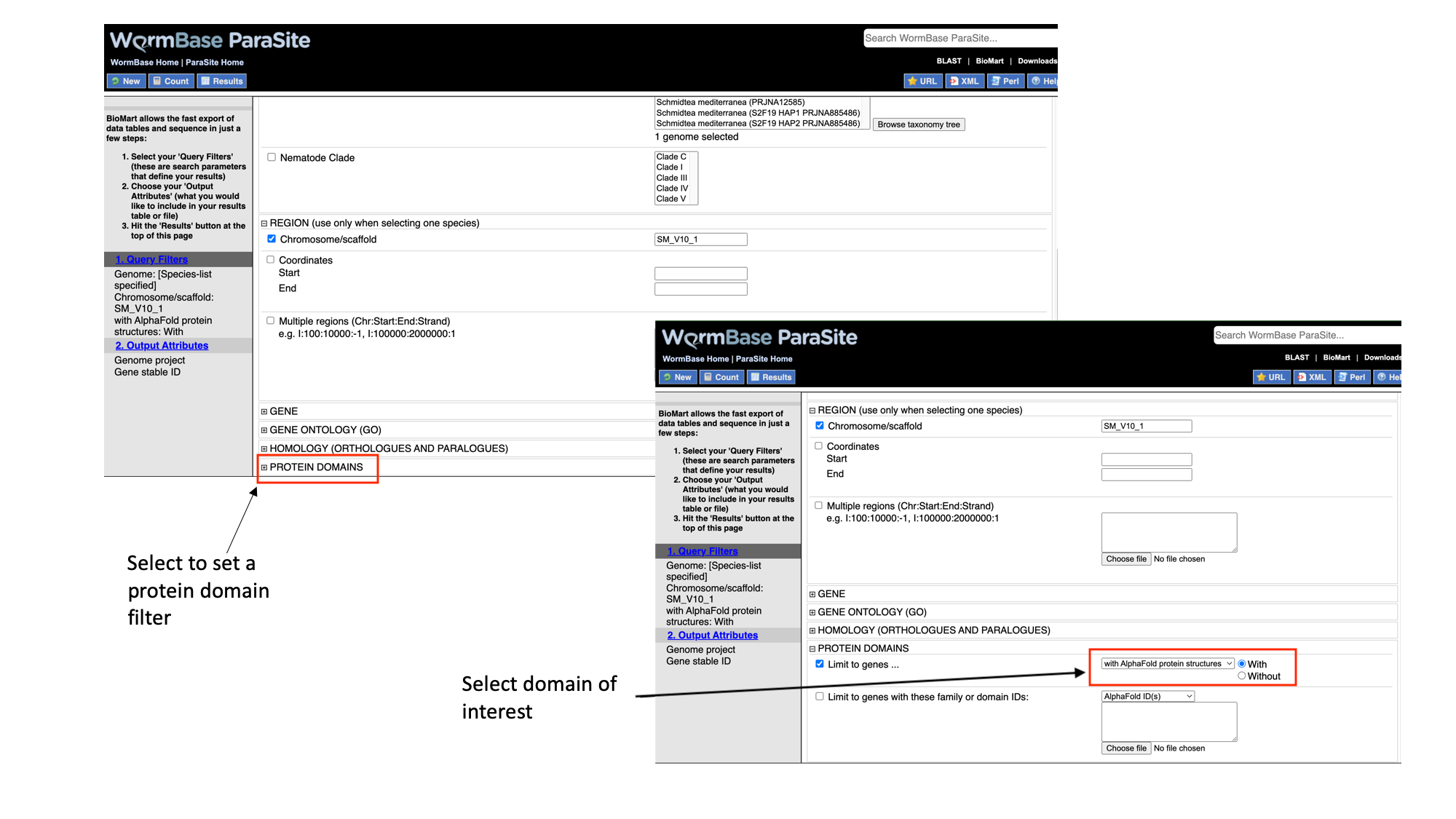The height and width of the screenshot is (819, 1456).
Task: Enable Multiple regions checkbox in upper-left window
Action: [x=270, y=320]
